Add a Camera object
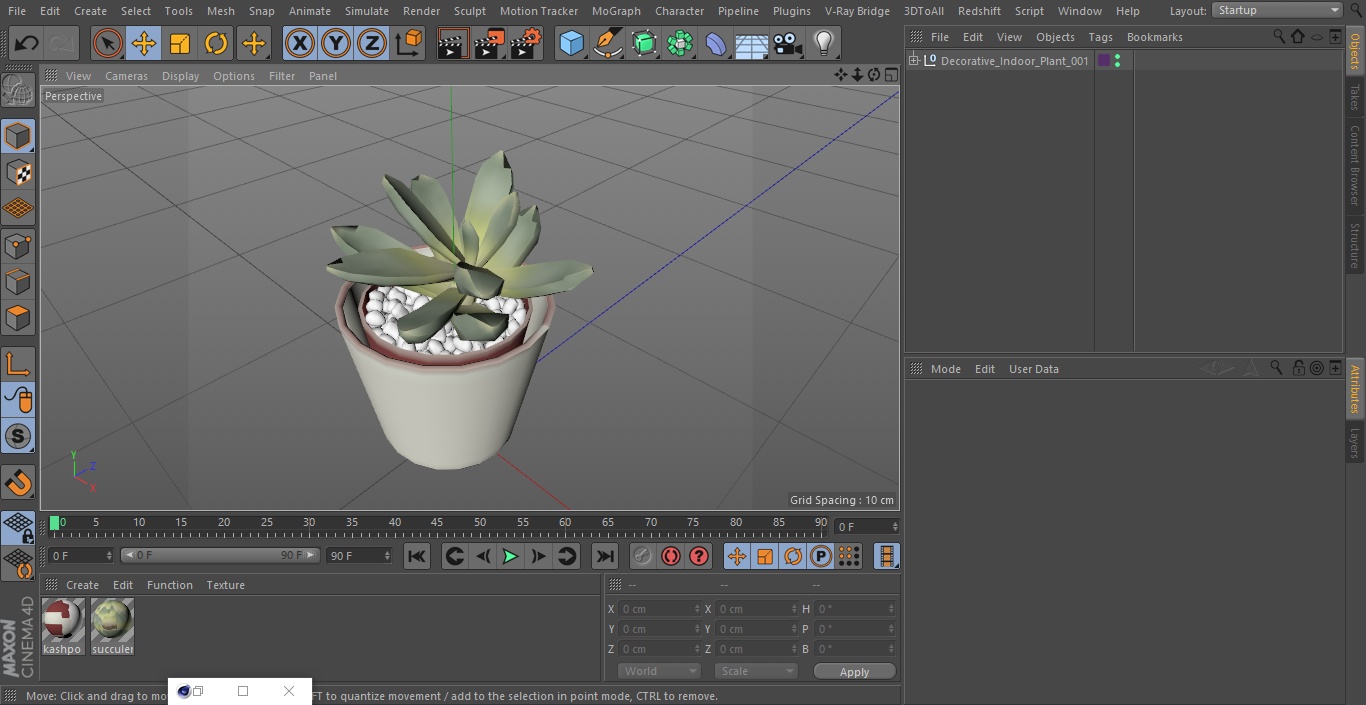This screenshot has width=1366, height=705. (788, 43)
